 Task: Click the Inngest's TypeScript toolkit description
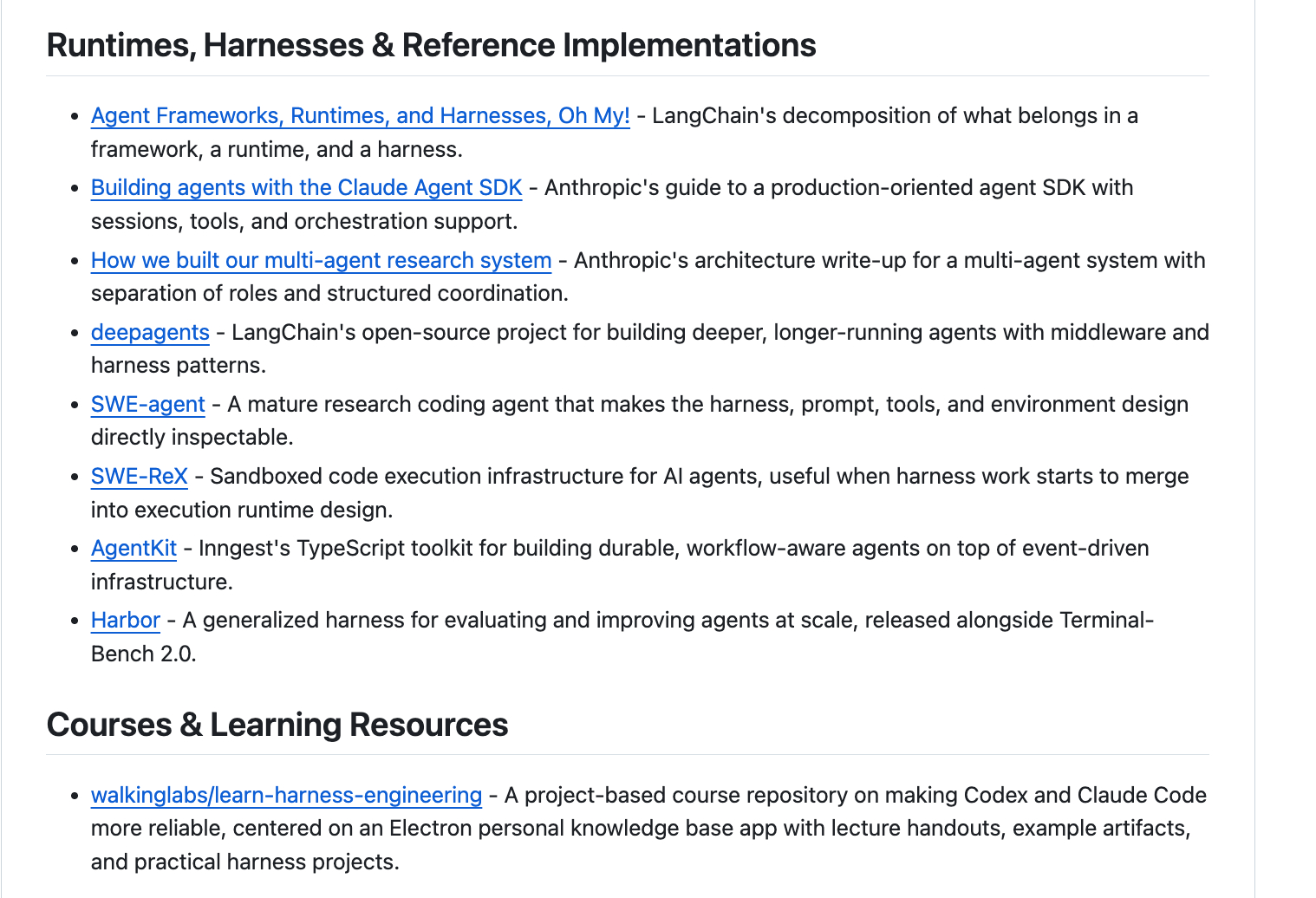point(620,564)
